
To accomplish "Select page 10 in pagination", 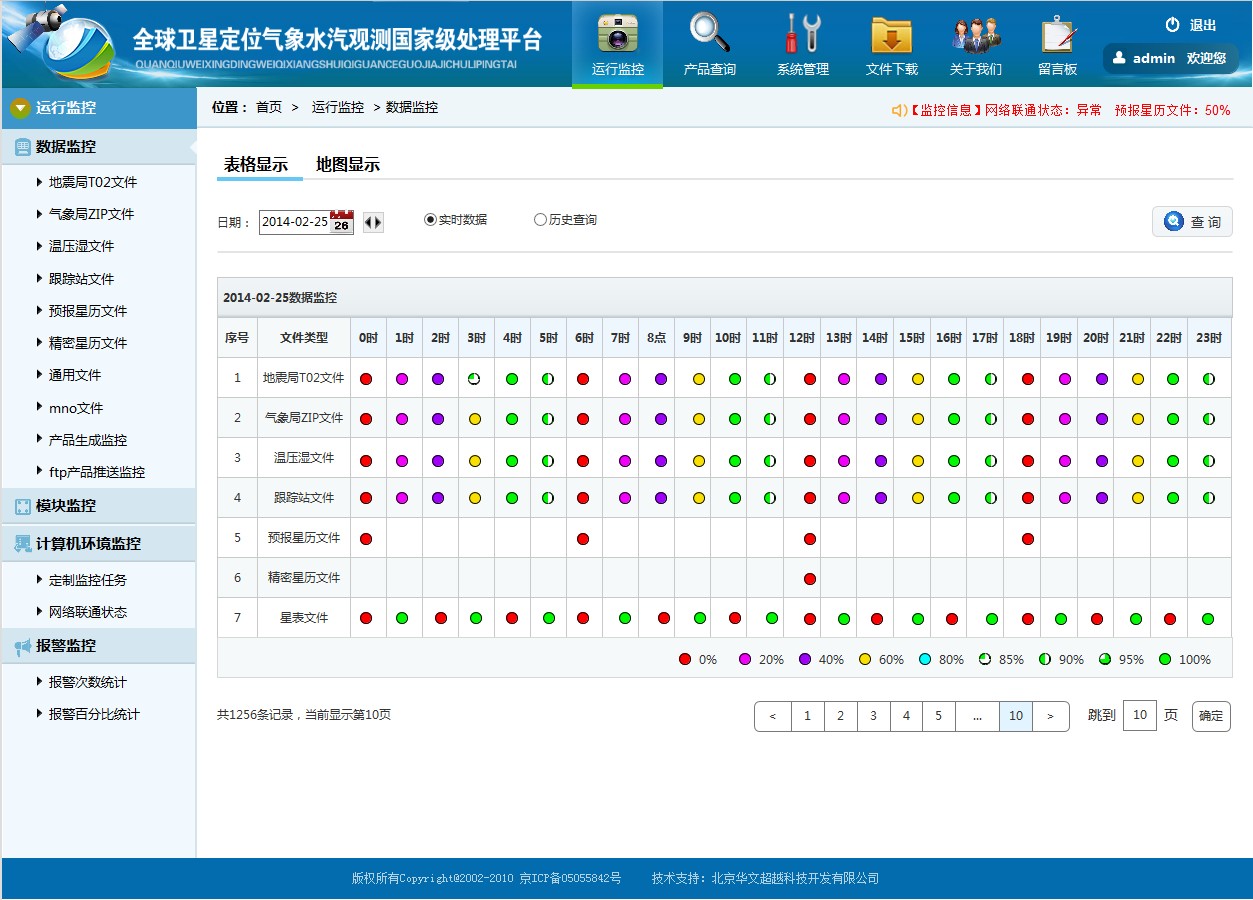I will 1016,717.
